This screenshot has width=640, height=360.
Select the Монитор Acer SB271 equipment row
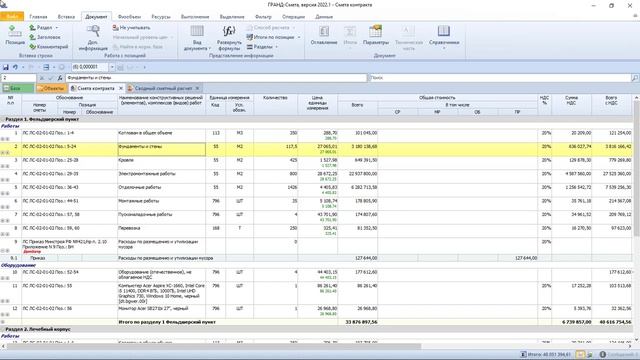(x=316, y=311)
